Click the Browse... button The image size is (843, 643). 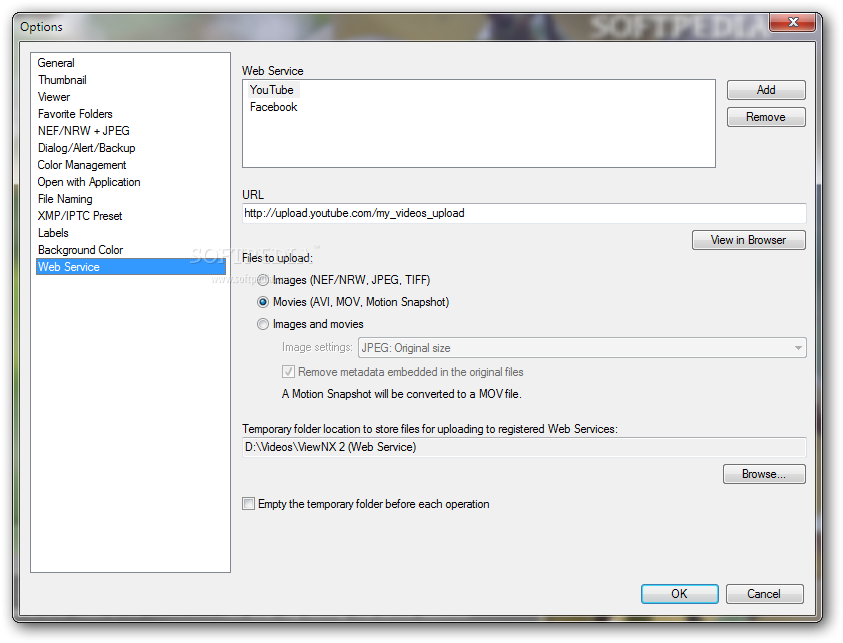(x=764, y=474)
